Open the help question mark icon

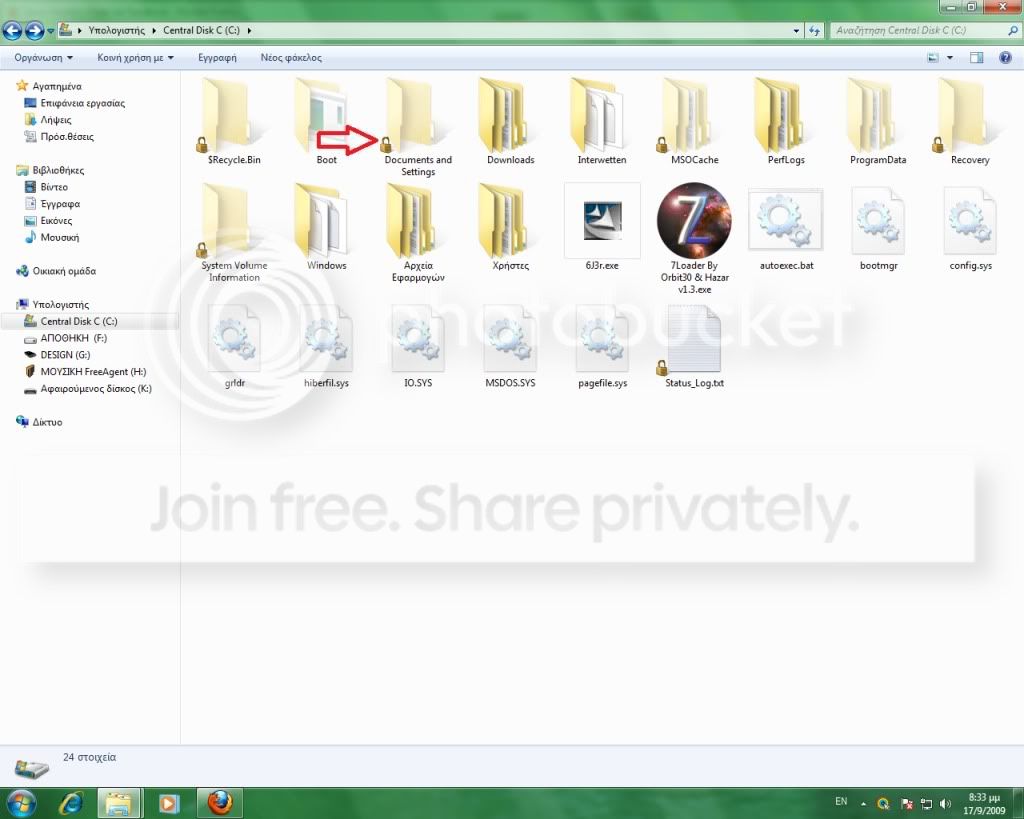coord(1006,57)
